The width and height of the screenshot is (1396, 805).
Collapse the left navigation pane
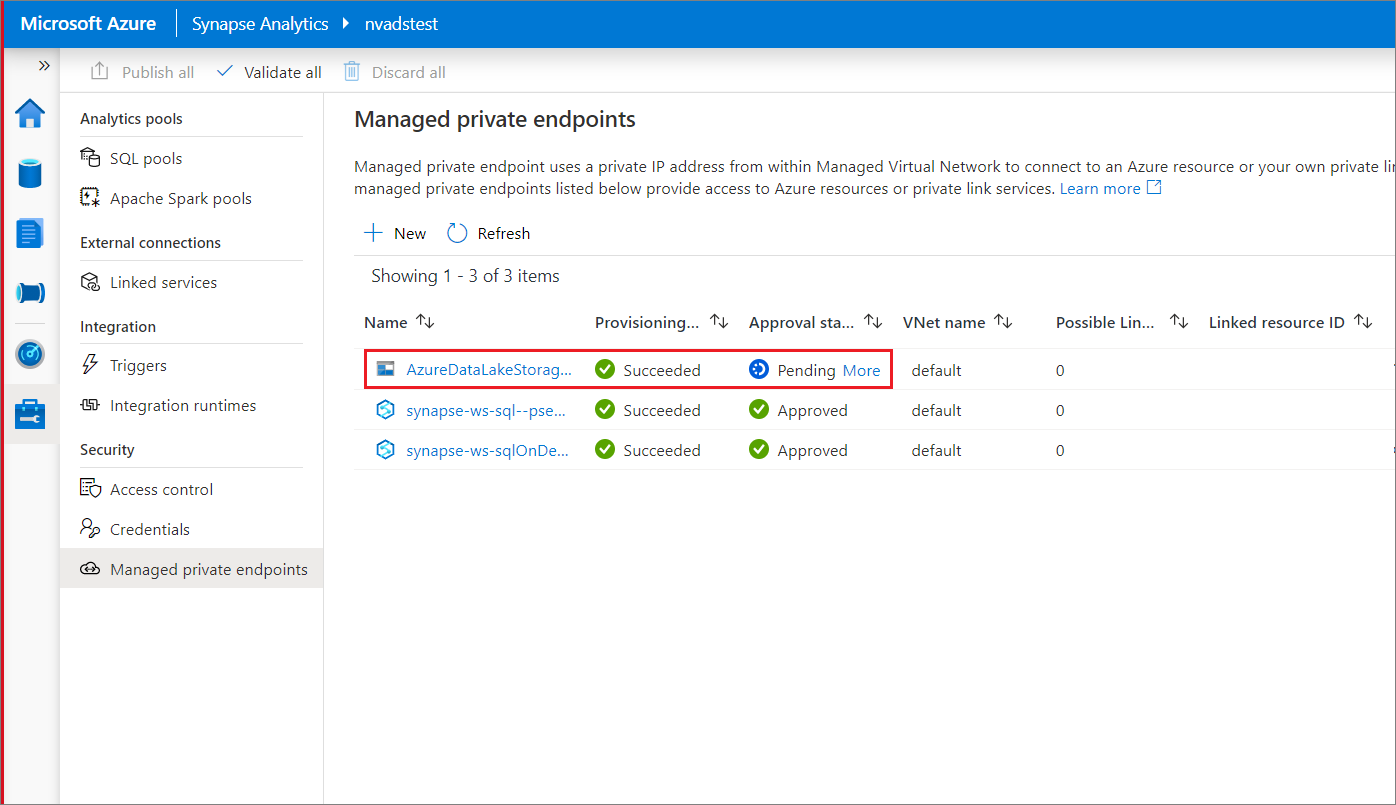tap(42, 65)
